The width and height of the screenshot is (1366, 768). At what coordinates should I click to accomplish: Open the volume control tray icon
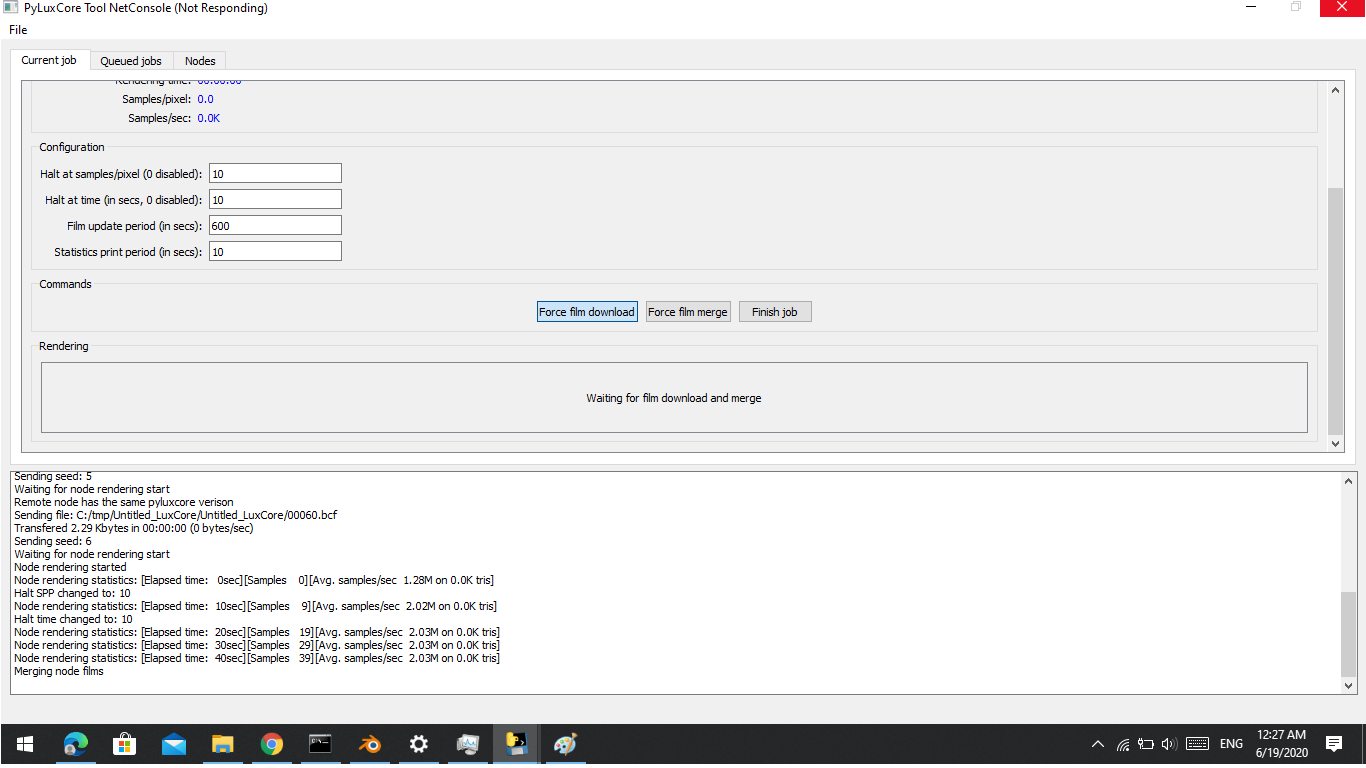coord(1169,744)
